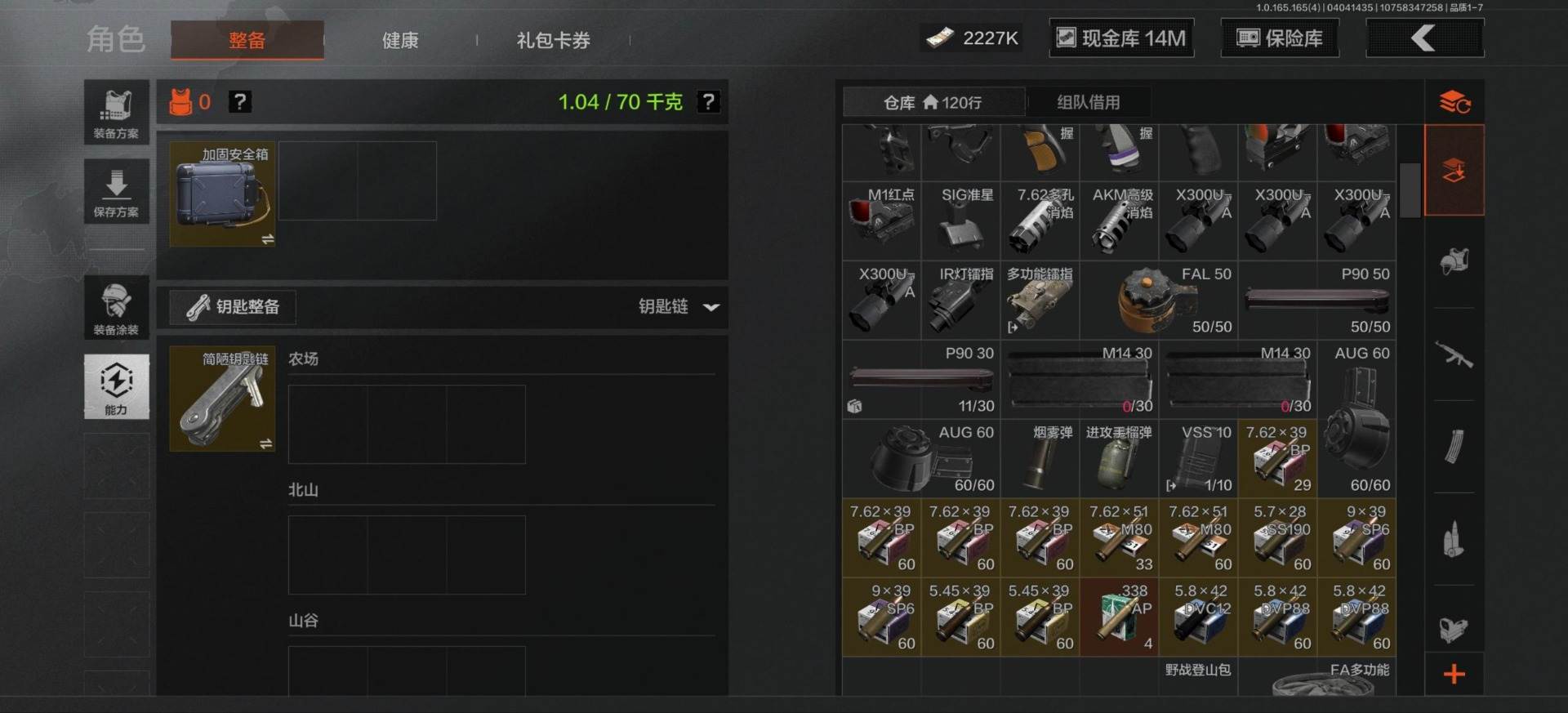Viewport: 1568px width, 713px height.
Task: Switch to the 组队借用 team borrow tab
Action: [x=1089, y=102]
